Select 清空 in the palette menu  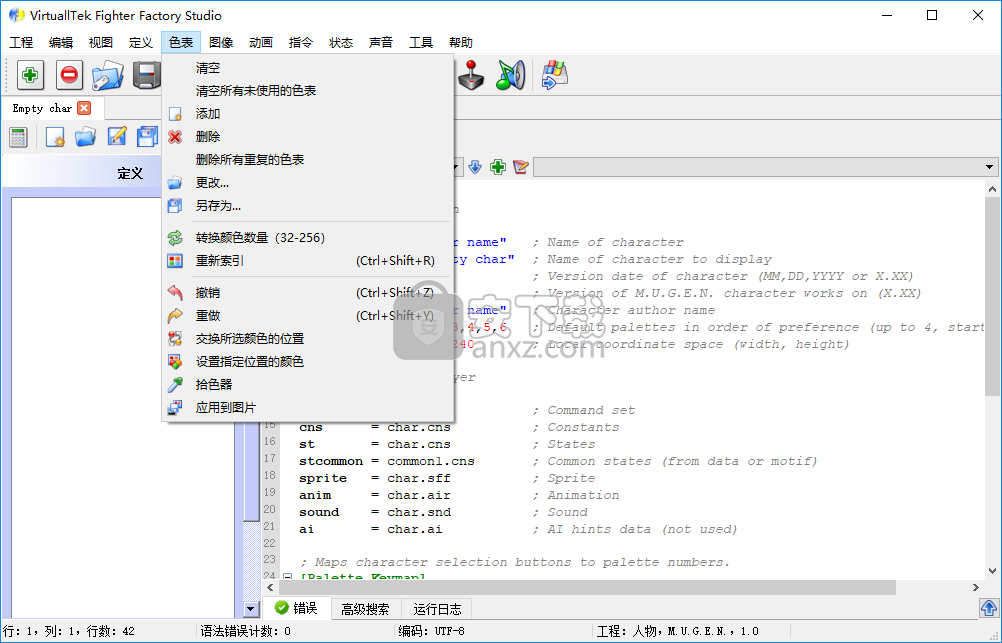click(307, 68)
